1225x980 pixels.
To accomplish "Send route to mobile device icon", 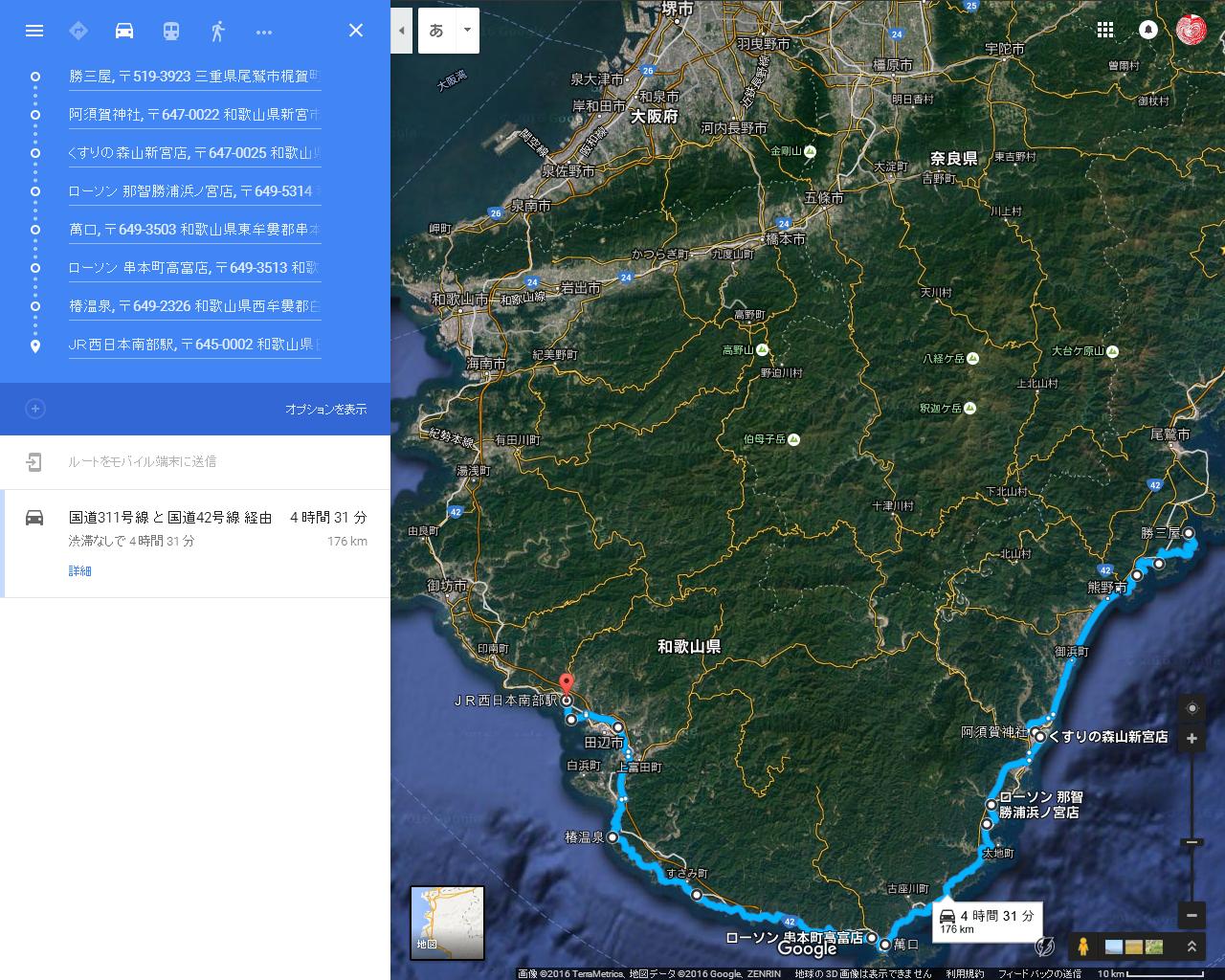I will click(x=34, y=462).
